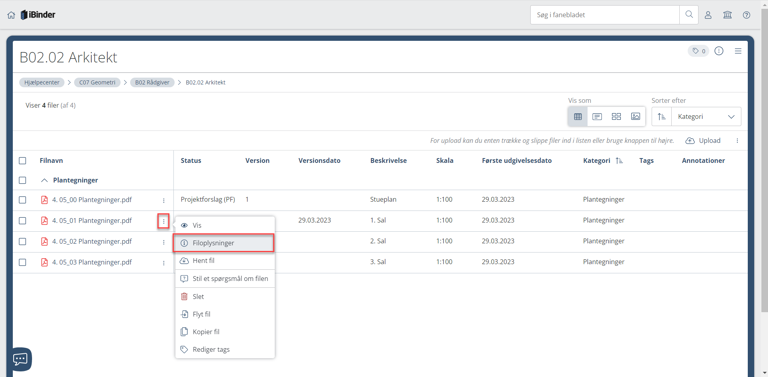Go to Hjælpecenter breadcrumb

click(x=42, y=82)
